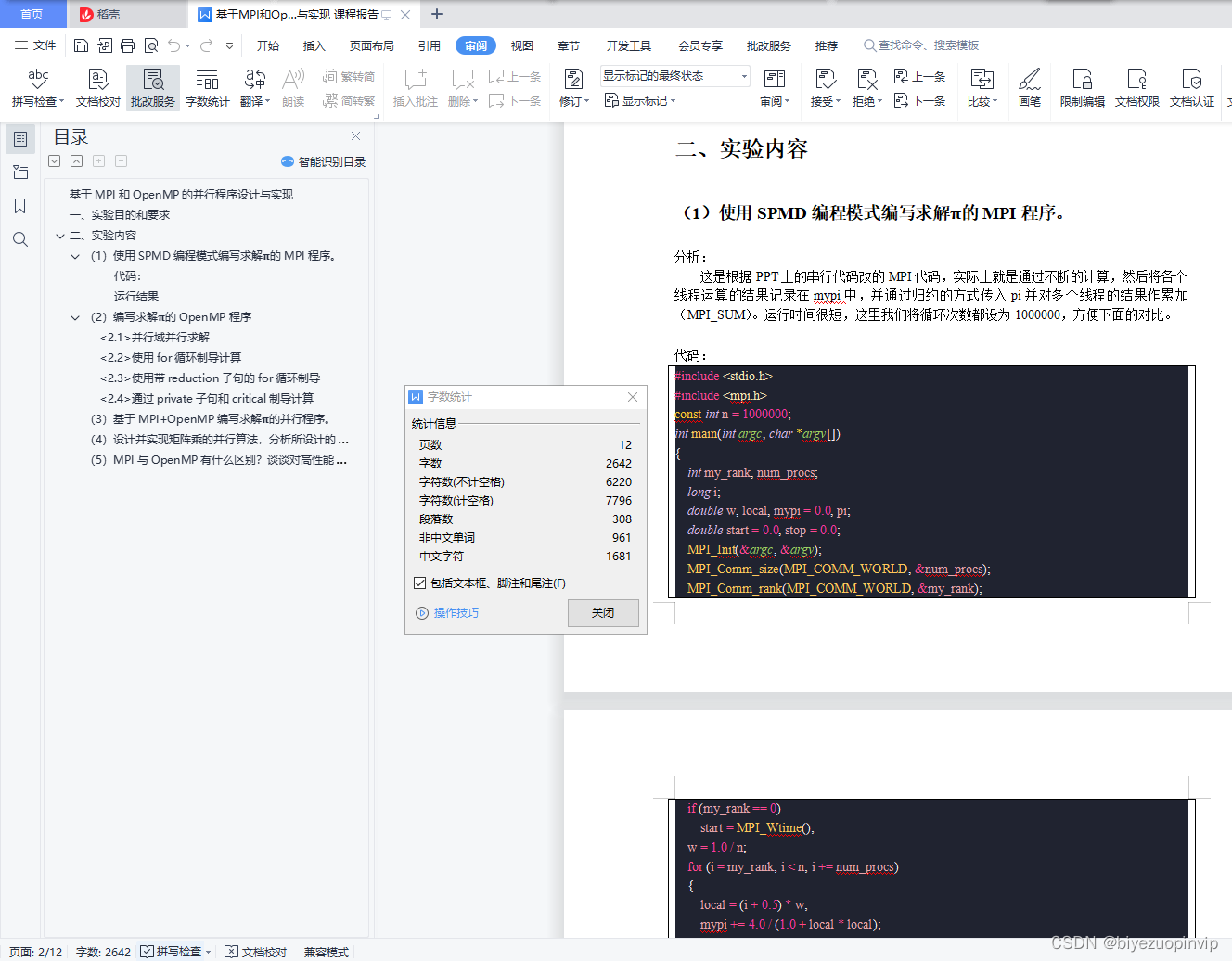Close the word count dialog with 关闭

tap(602, 612)
